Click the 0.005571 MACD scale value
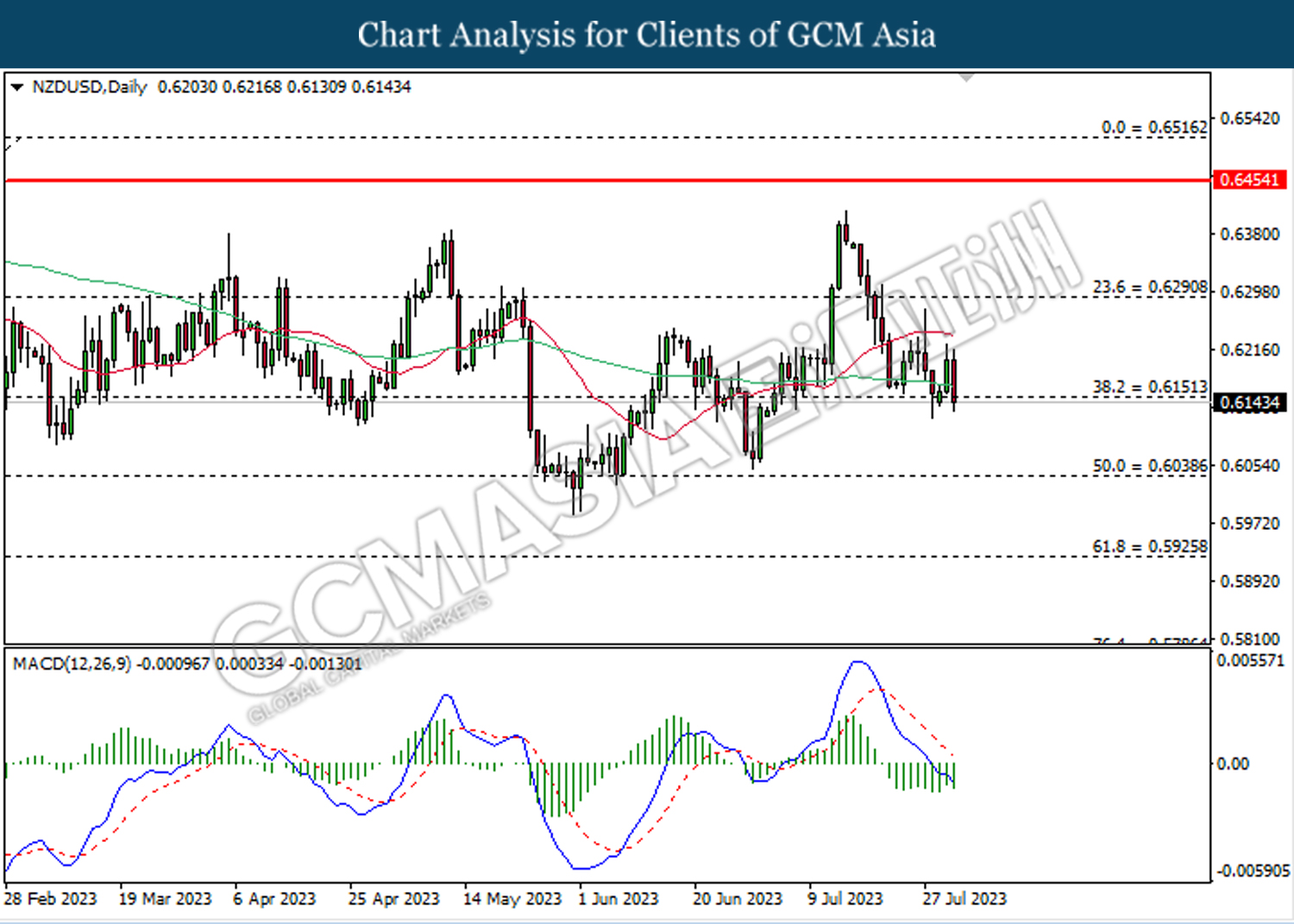1294x924 pixels. (1250, 661)
